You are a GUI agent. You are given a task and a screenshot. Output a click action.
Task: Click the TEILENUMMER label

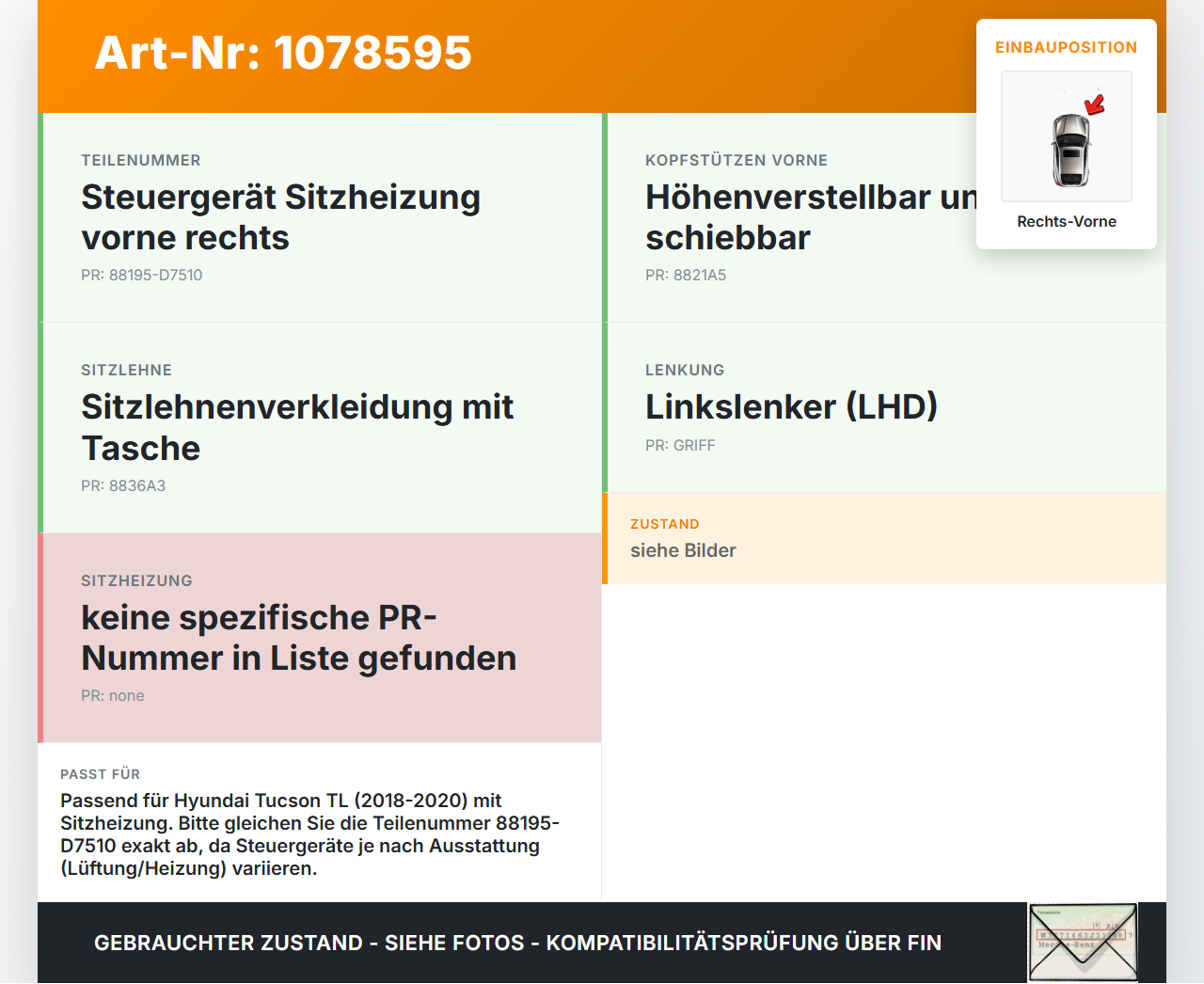click(141, 161)
